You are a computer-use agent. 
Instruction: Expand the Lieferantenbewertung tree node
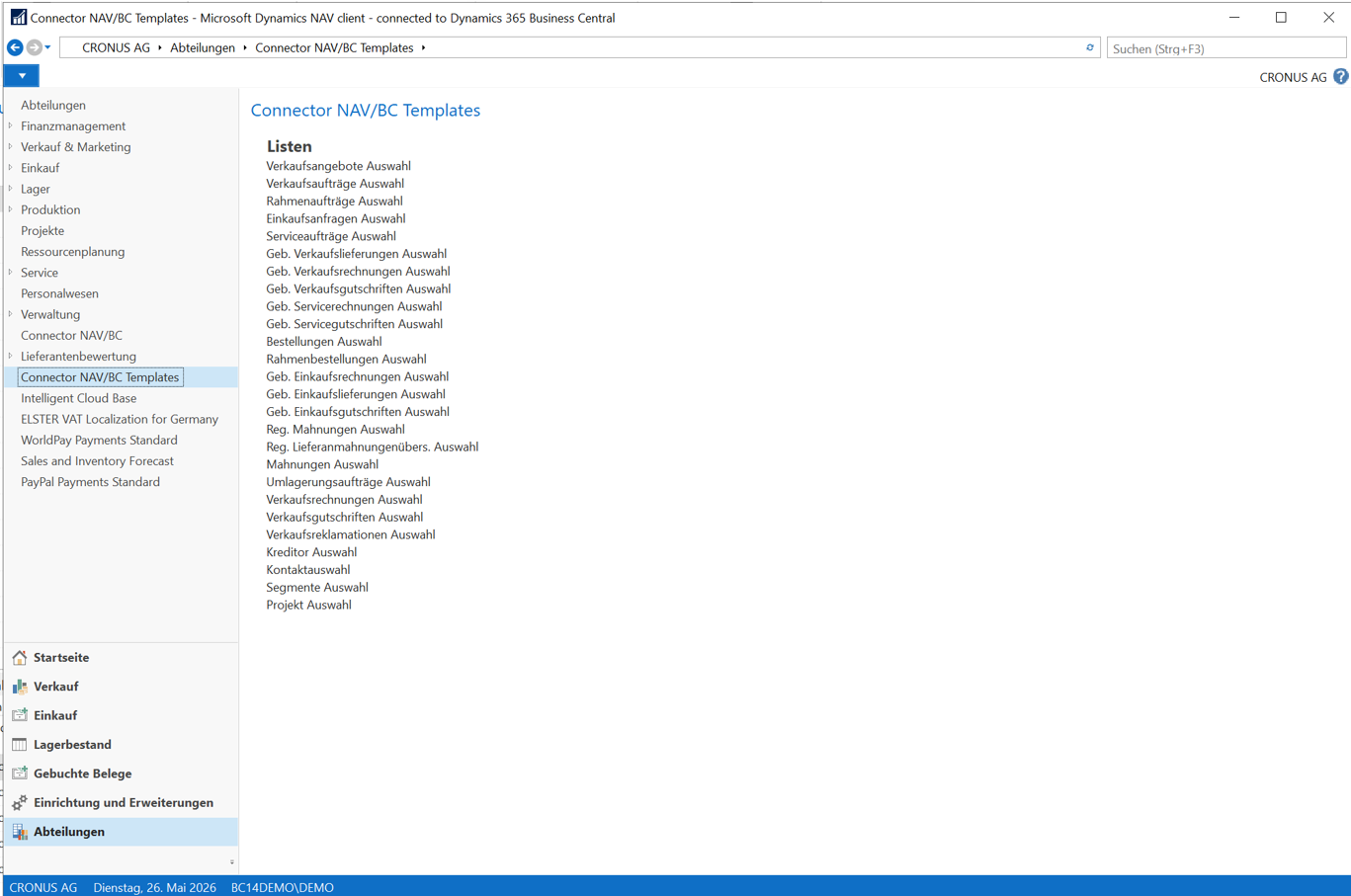pyautogui.click(x=11, y=356)
